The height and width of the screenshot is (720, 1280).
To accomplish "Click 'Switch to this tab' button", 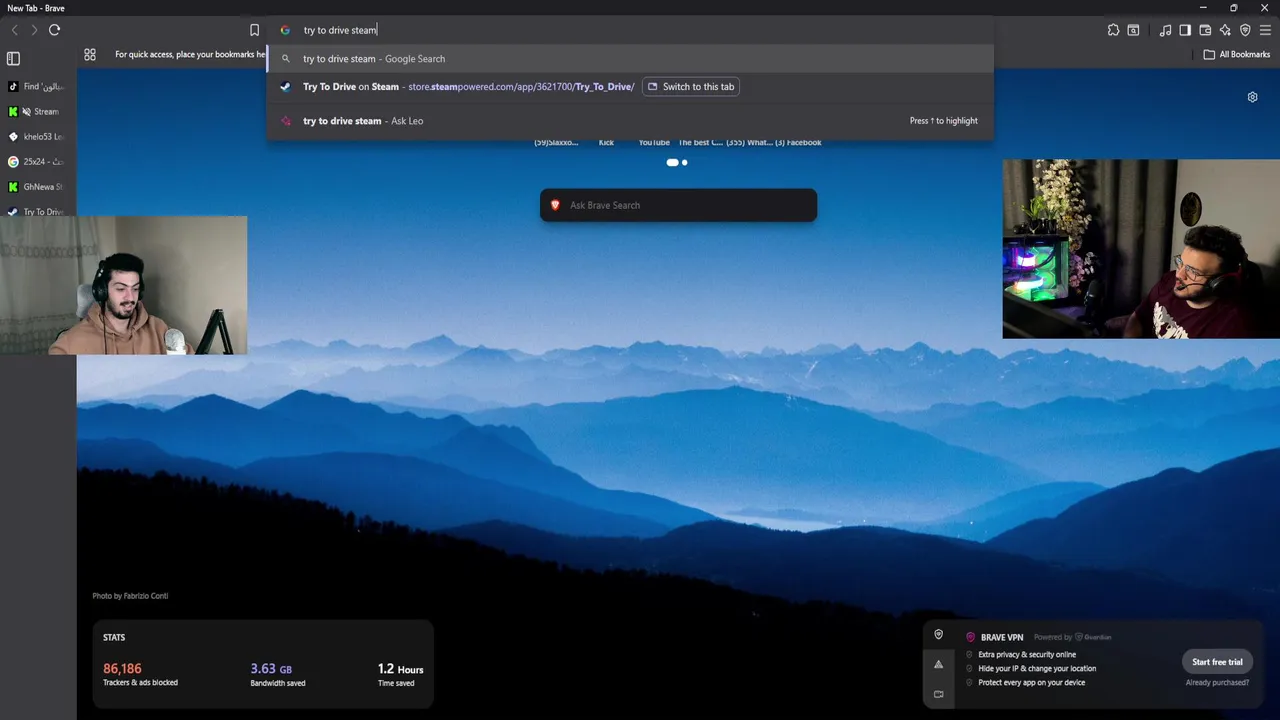I will (x=690, y=87).
